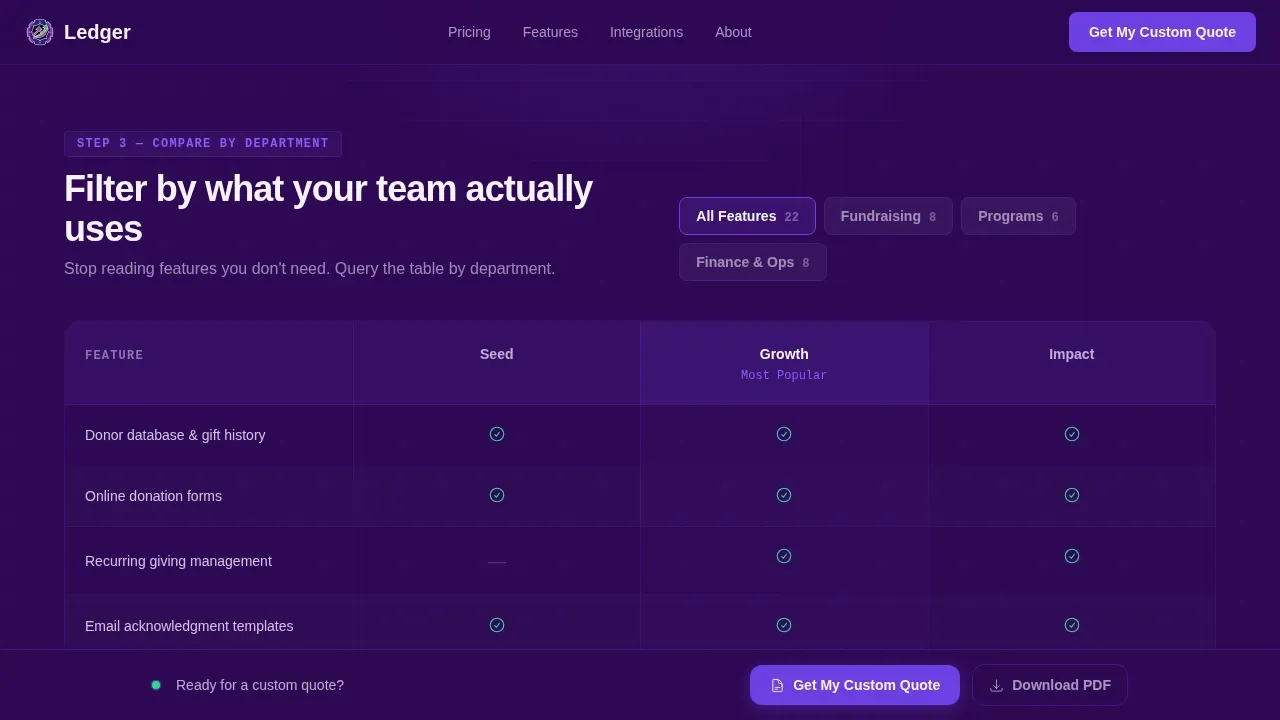
Task: Click the Download PDF button
Action: (x=1050, y=685)
